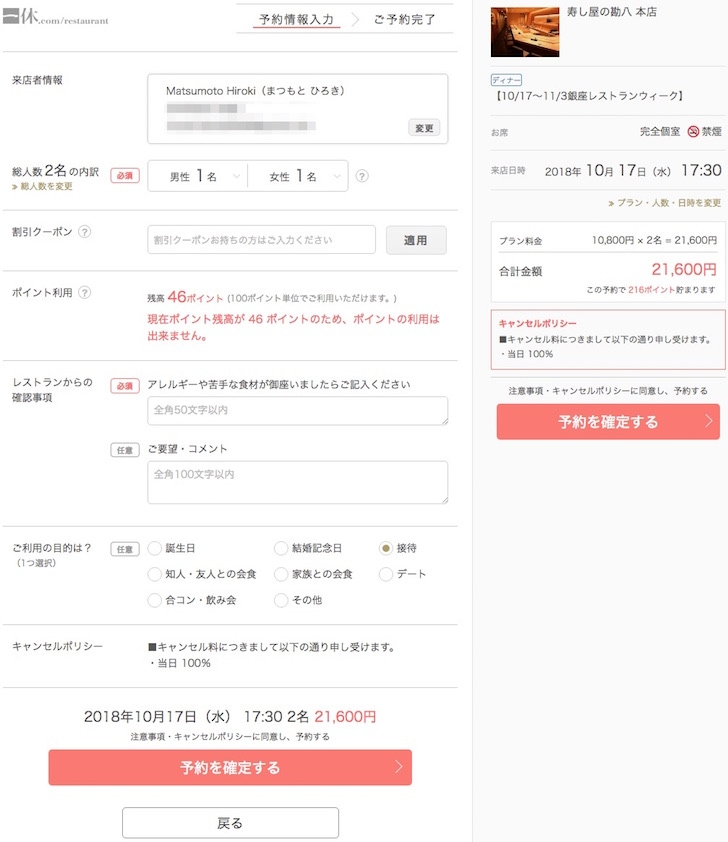
Task: Select the 家族との会食 option
Action: point(281,574)
